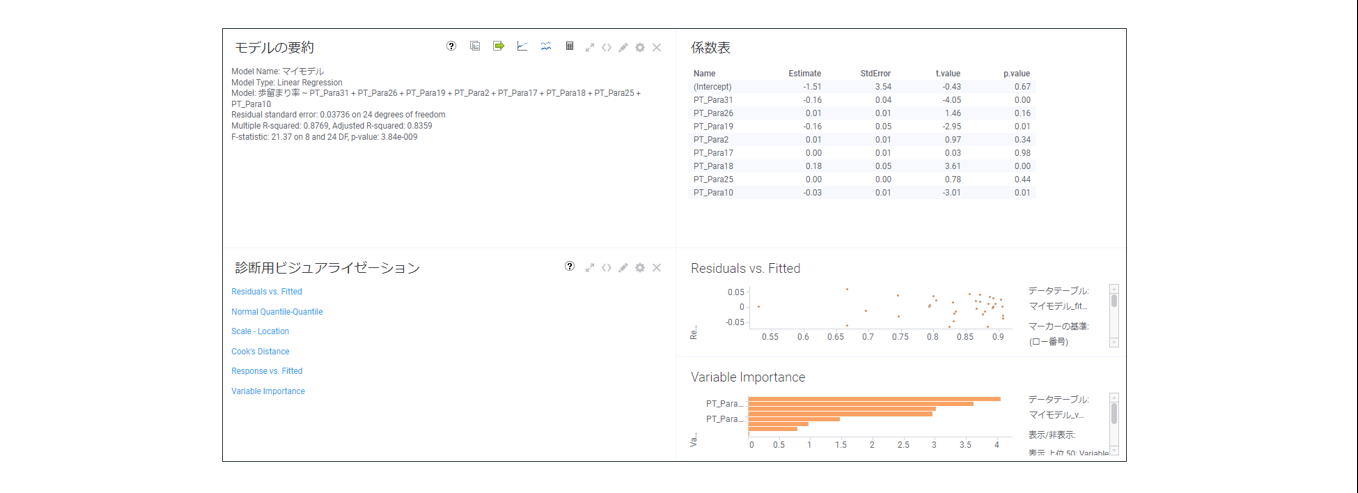
Task: Click 表示/非表示 label in Variable Importance legend
Action: pos(1052,435)
